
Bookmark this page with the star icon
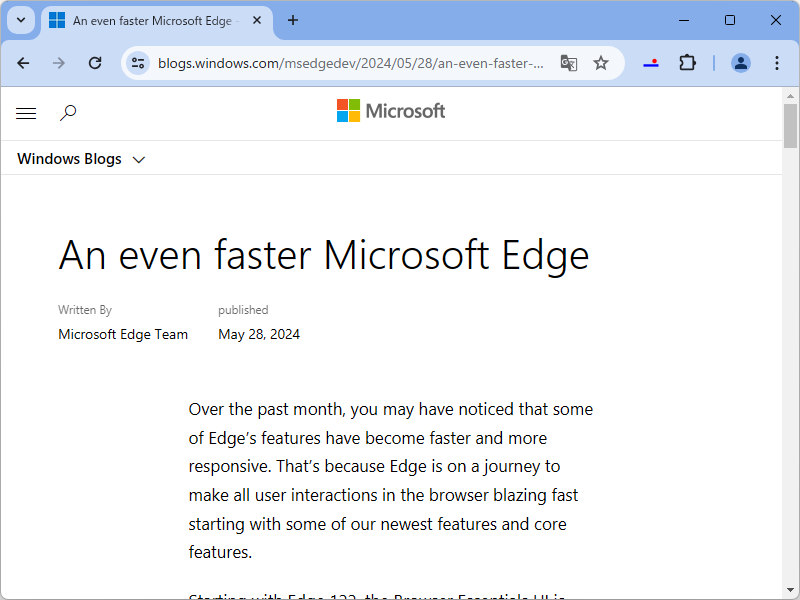pos(601,62)
